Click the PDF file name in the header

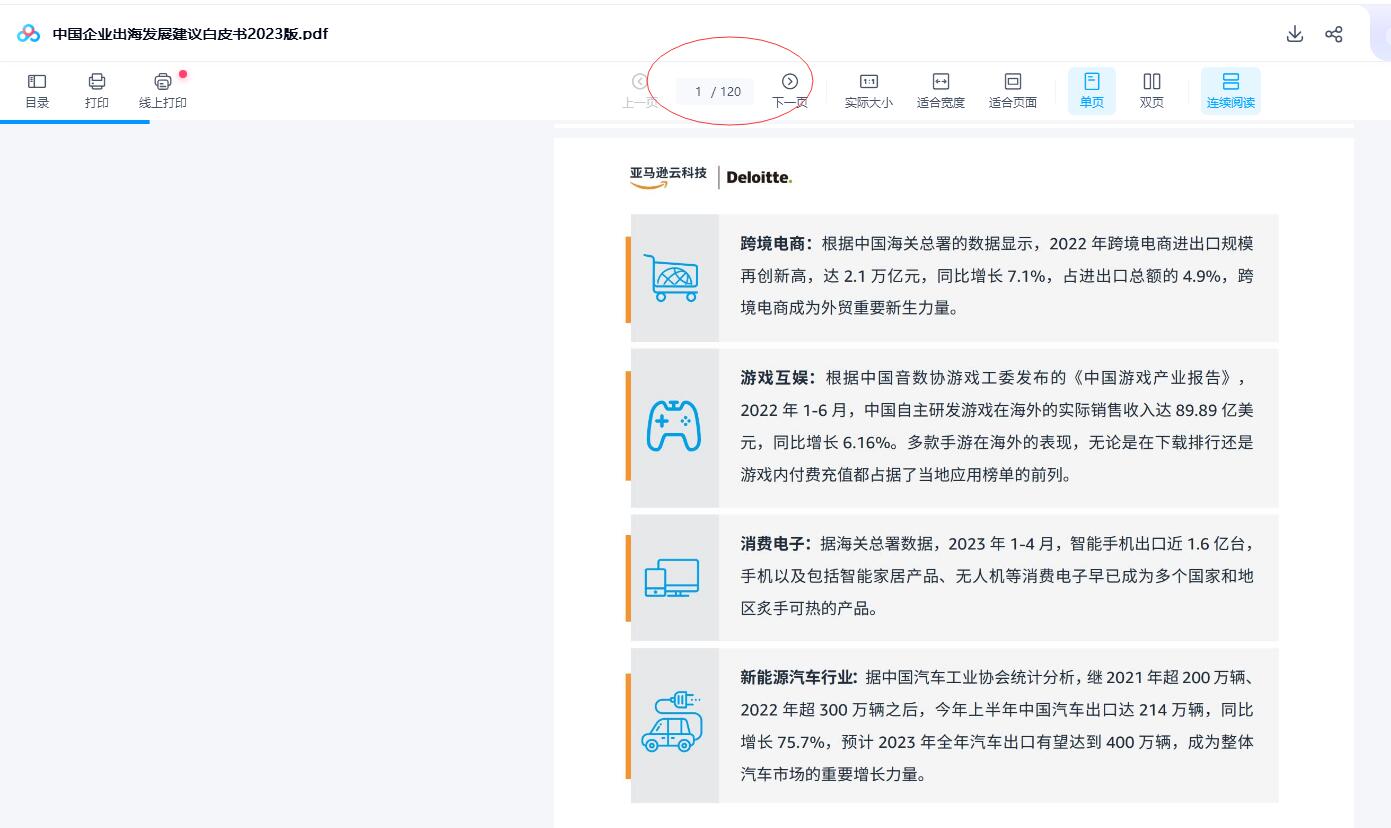[x=187, y=33]
